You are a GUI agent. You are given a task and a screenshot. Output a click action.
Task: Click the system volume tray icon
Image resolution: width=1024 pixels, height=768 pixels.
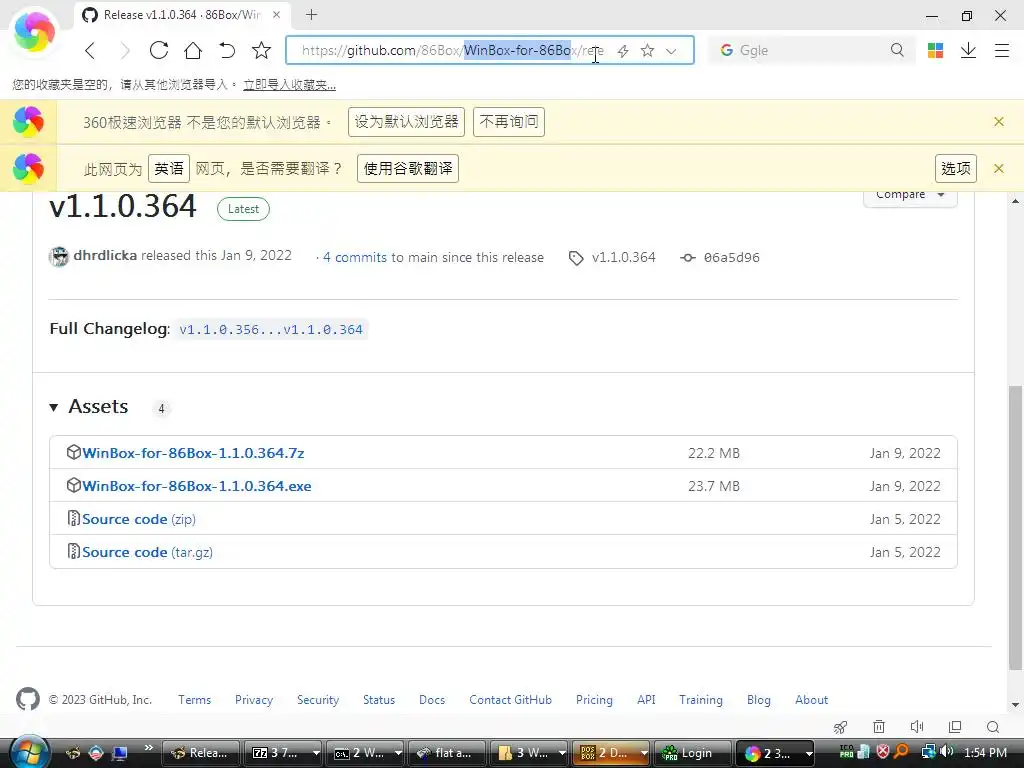[x=947, y=752]
